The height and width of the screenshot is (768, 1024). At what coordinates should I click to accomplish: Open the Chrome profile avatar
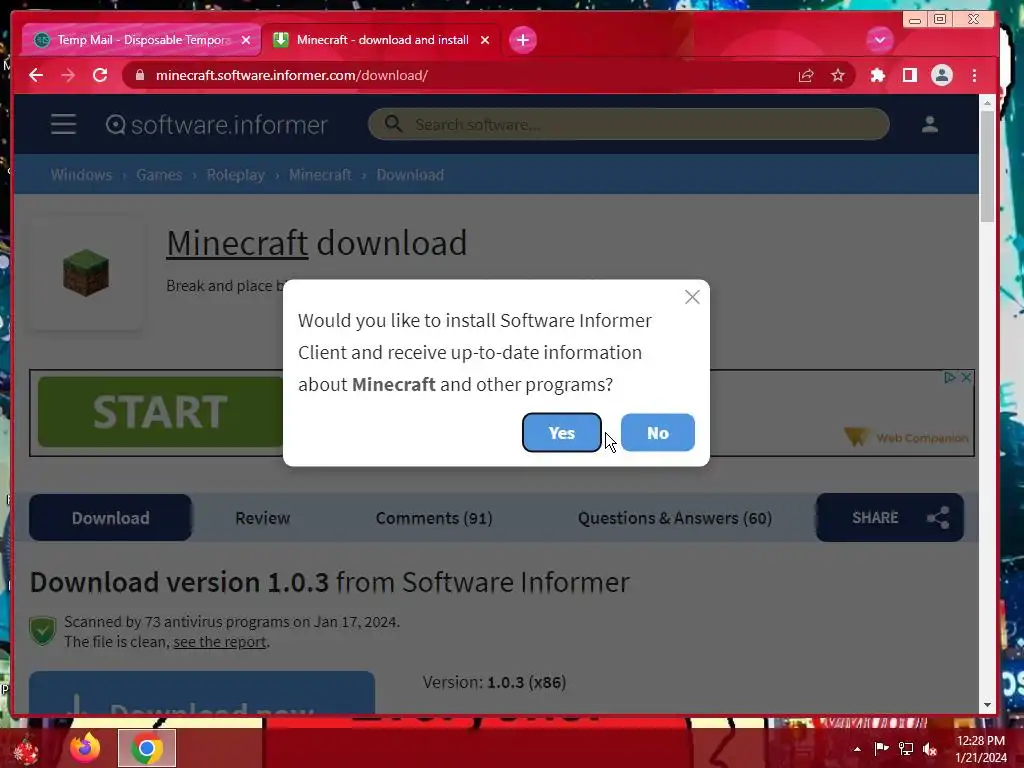942,75
